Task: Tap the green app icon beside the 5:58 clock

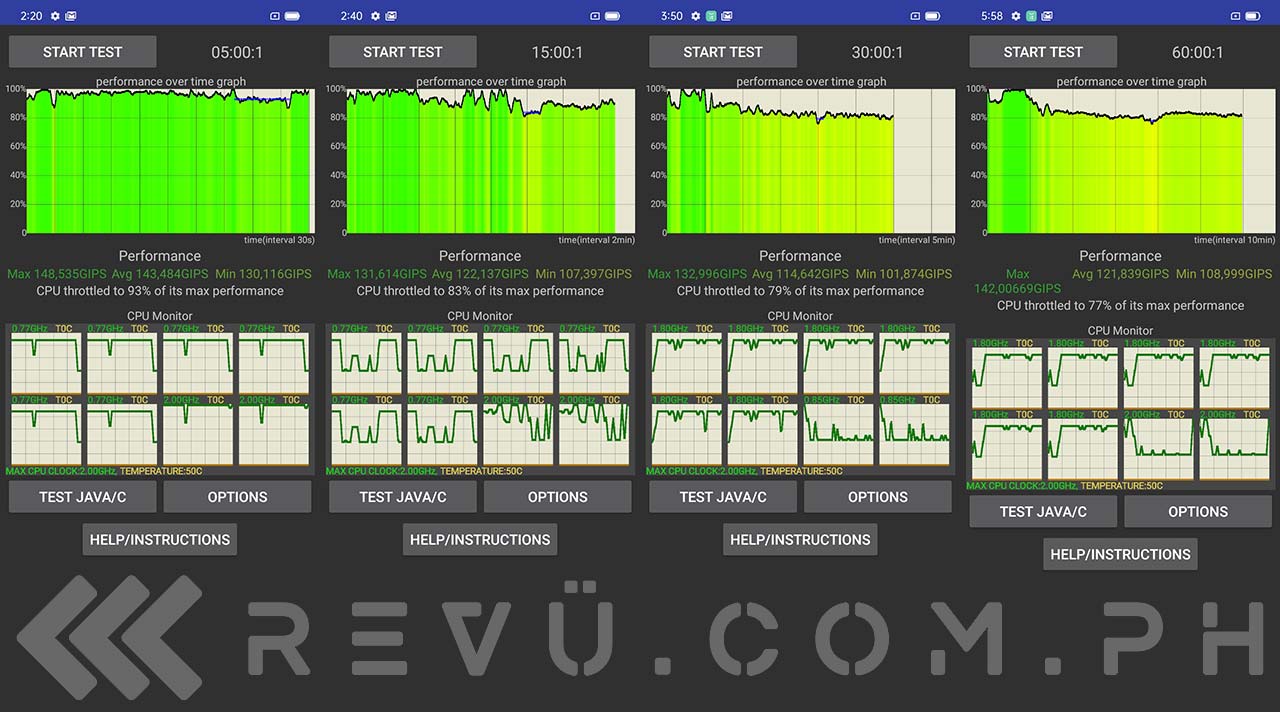Action: coord(1031,16)
